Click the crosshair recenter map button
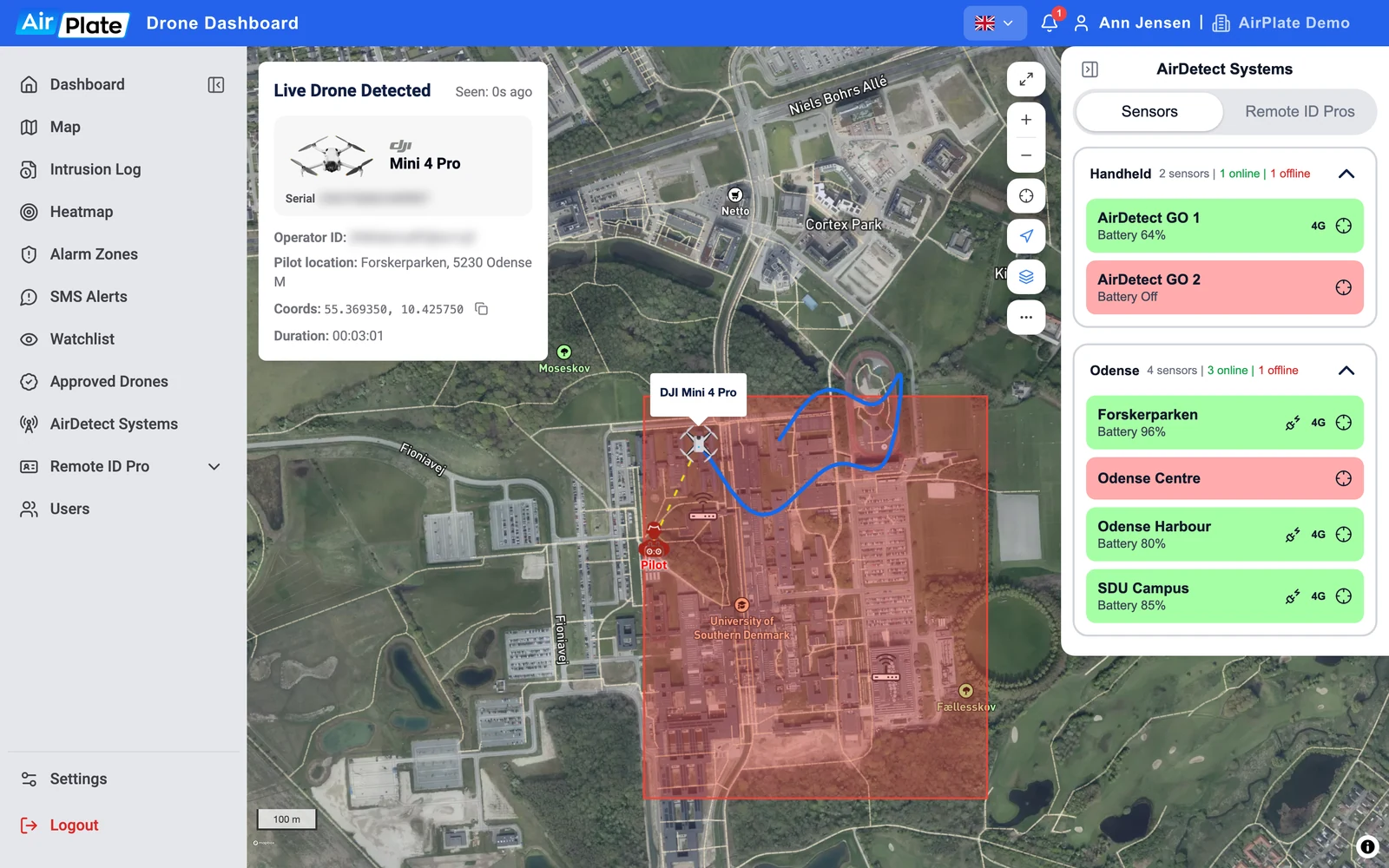The width and height of the screenshot is (1389, 868). (1026, 195)
